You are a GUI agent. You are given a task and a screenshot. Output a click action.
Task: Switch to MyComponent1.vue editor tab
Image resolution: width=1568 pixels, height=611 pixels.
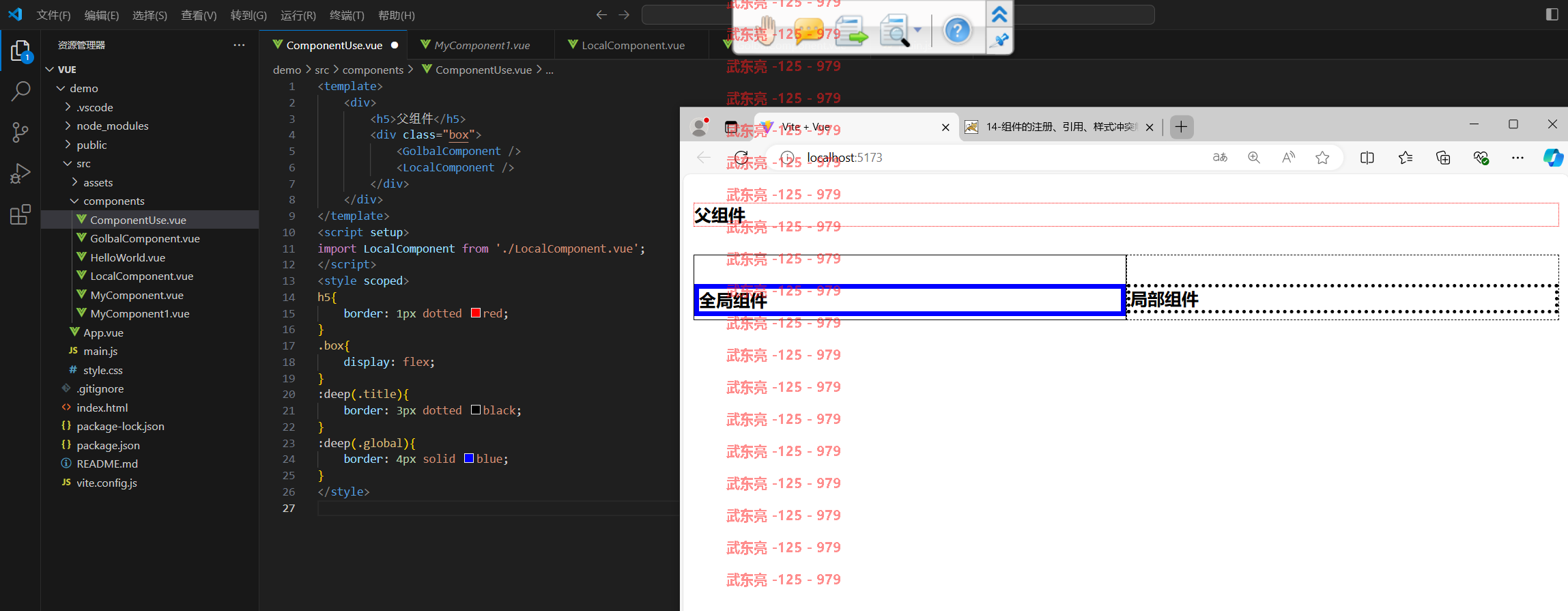pos(481,45)
